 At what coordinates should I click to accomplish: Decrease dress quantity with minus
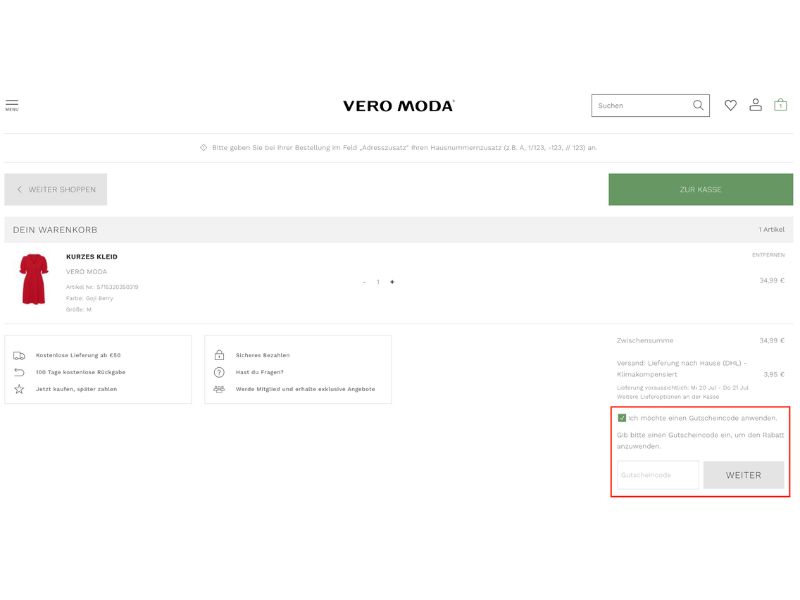pyautogui.click(x=363, y=282)
